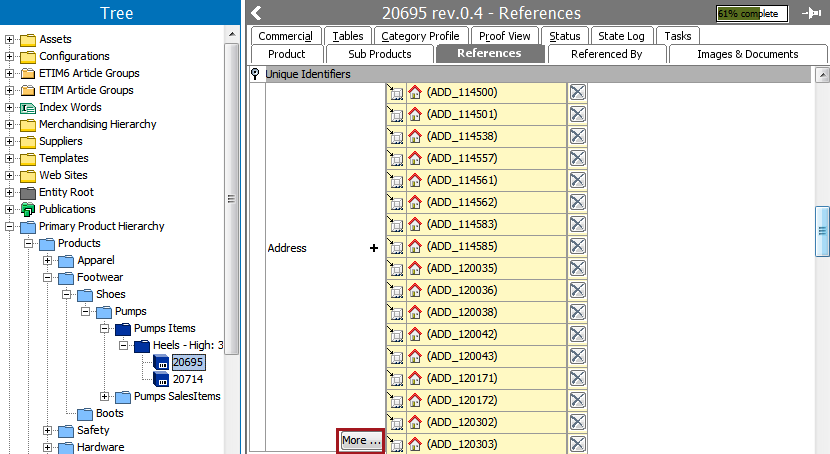Image resolution: width=830 pixels, height=454 pixels.
Task: Switch to the Proof View tab
Action: pos(504,36)
